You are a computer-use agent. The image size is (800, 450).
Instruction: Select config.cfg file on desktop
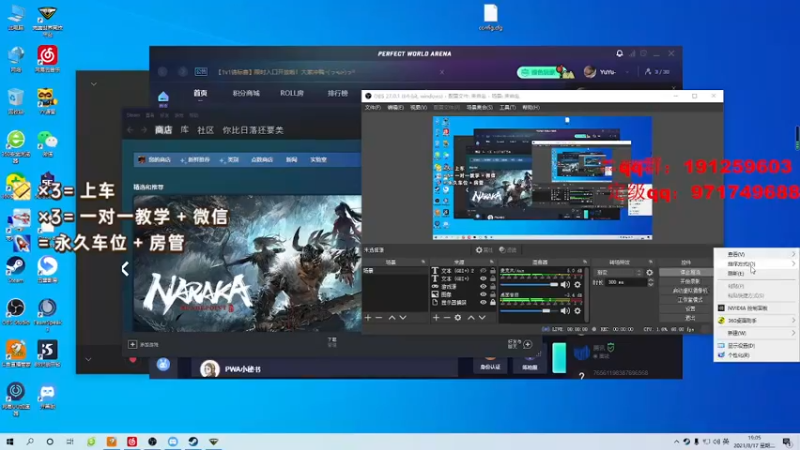click(490, 17)
